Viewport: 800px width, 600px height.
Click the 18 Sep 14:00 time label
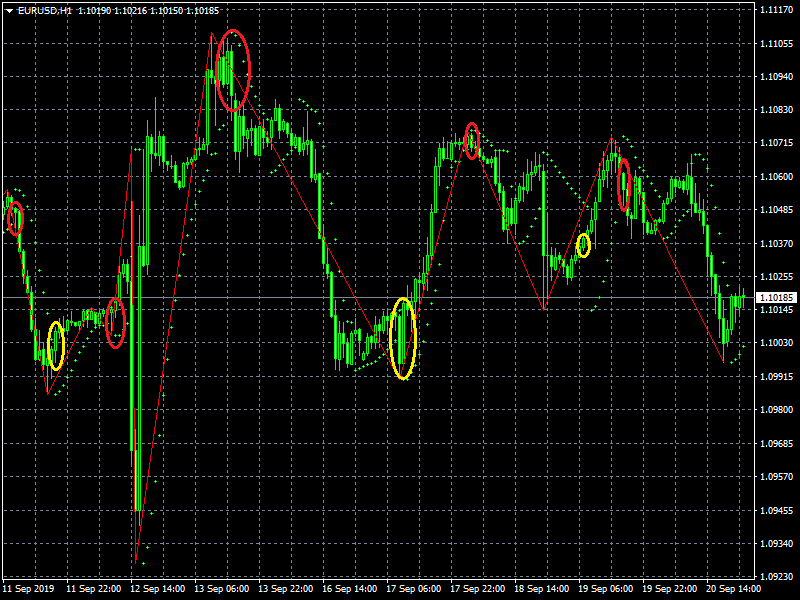541,589
